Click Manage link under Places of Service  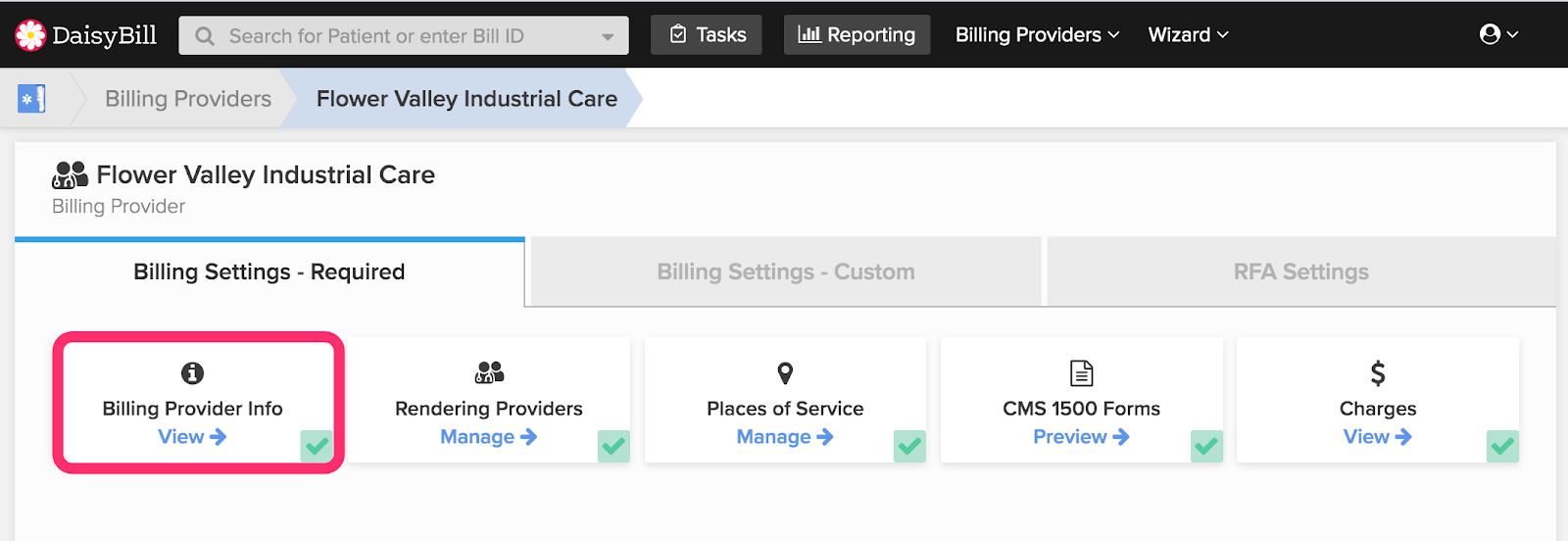[x=785, y=437]
